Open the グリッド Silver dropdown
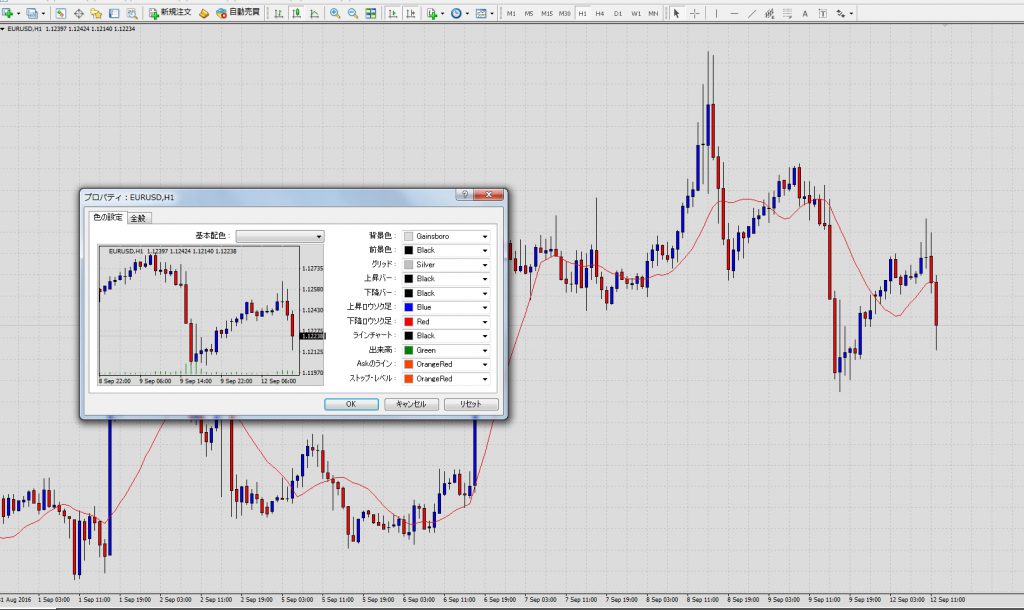Image resolution: width=1024 pixels, height=610 pixels. coord(446,265)
